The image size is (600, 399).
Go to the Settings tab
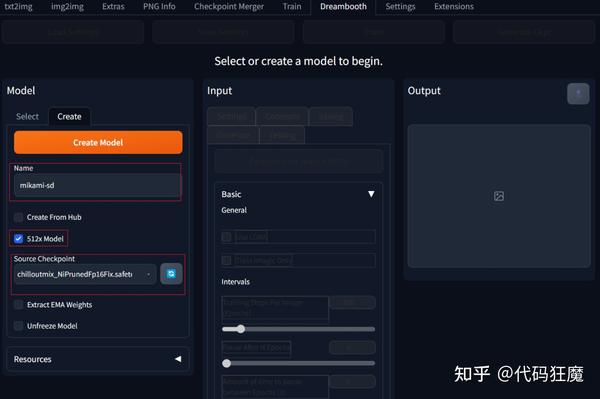tap(400, 7)
